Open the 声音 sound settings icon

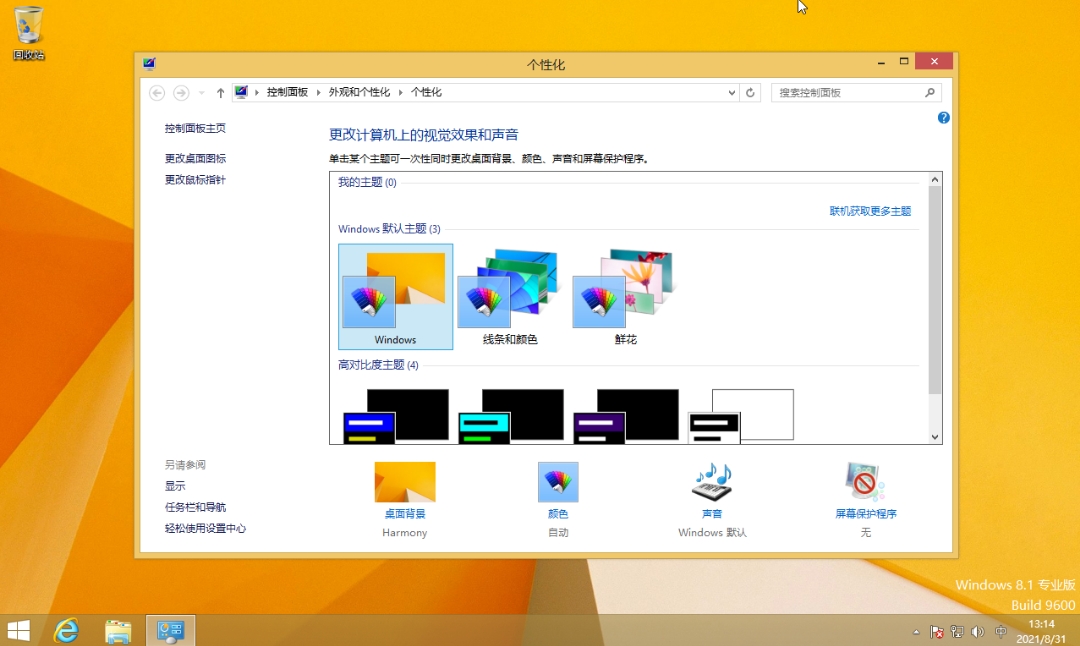tap(712, 482)
